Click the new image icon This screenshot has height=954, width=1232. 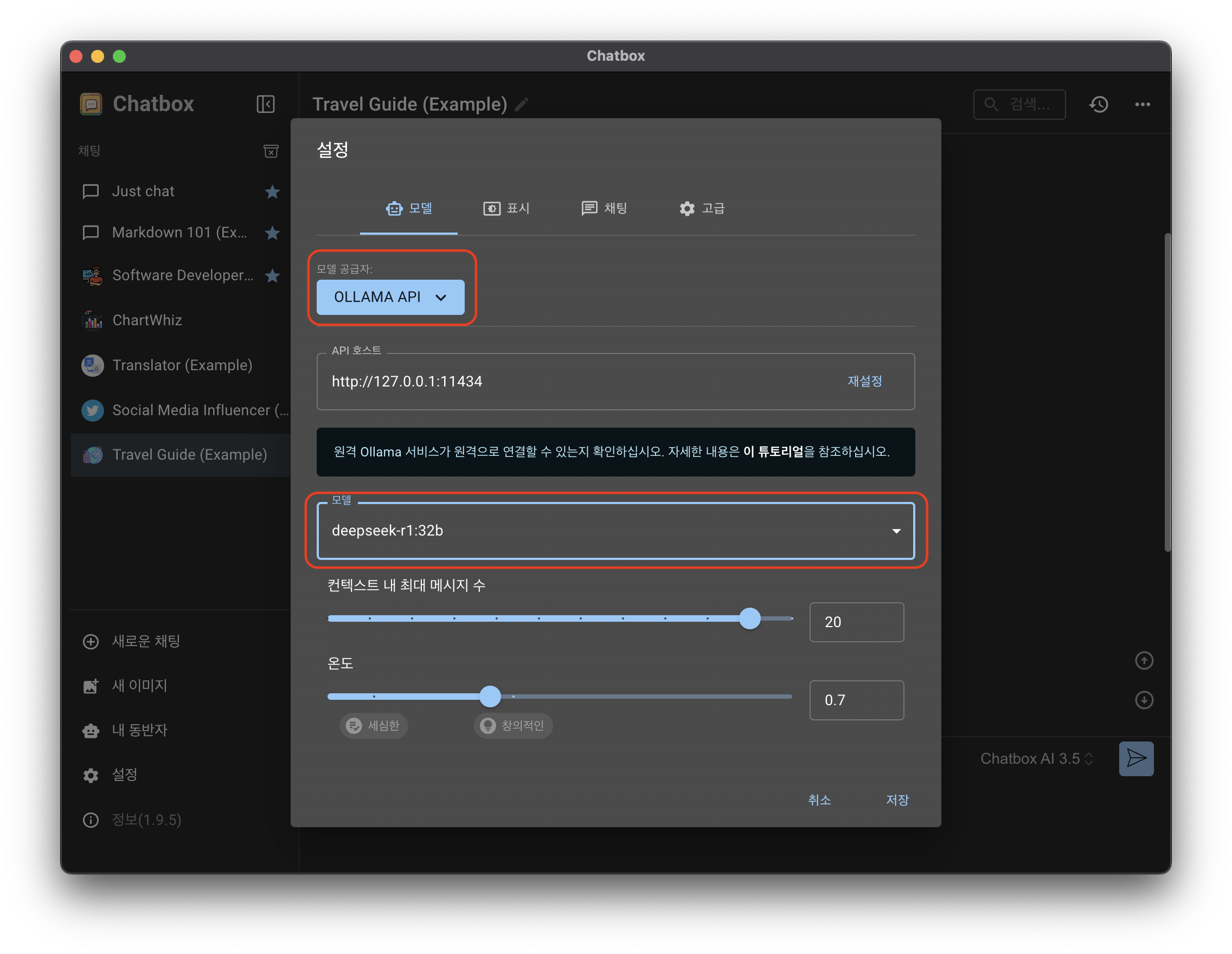coord(90,686)
